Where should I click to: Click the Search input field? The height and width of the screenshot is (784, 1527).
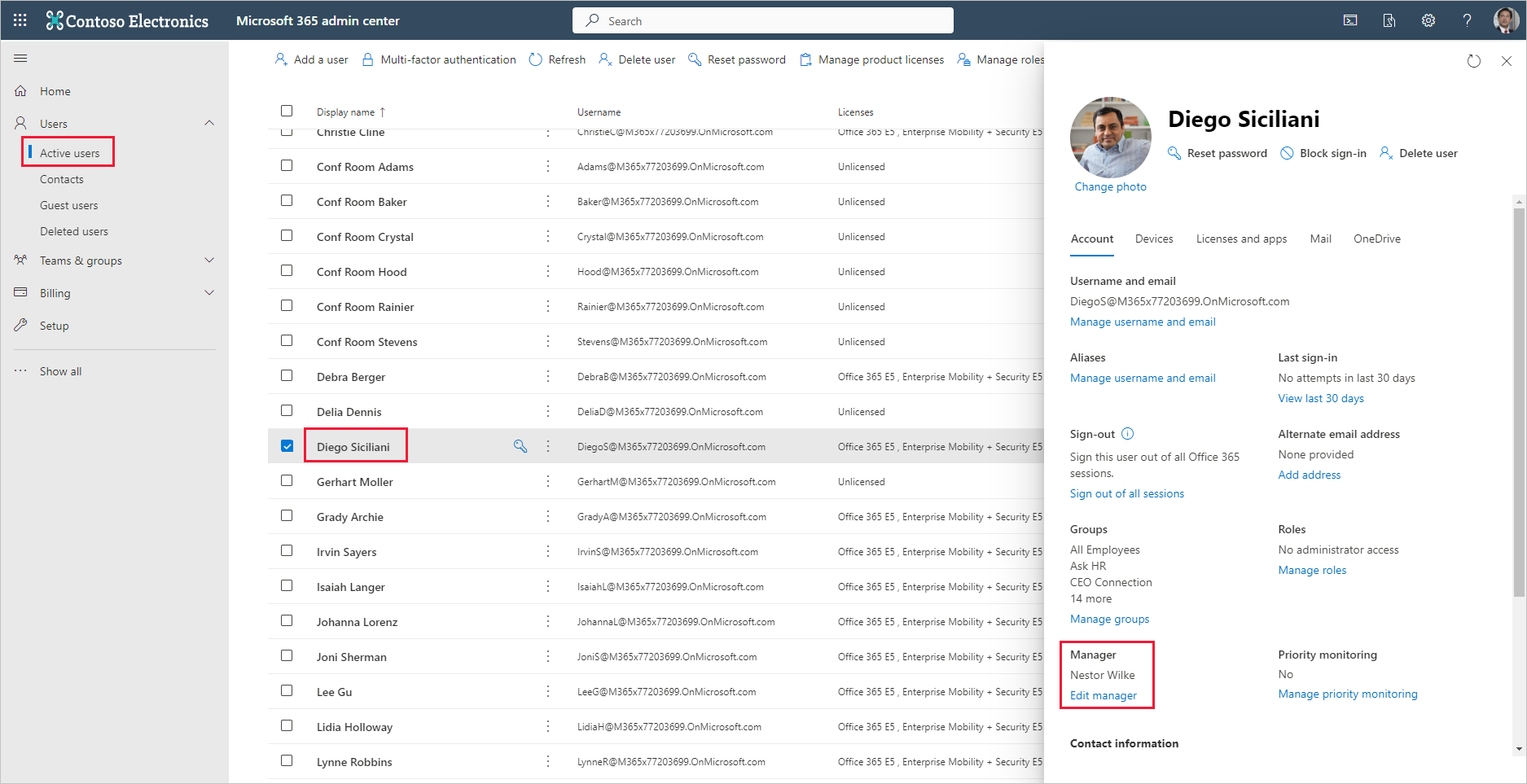coord(763,20)
